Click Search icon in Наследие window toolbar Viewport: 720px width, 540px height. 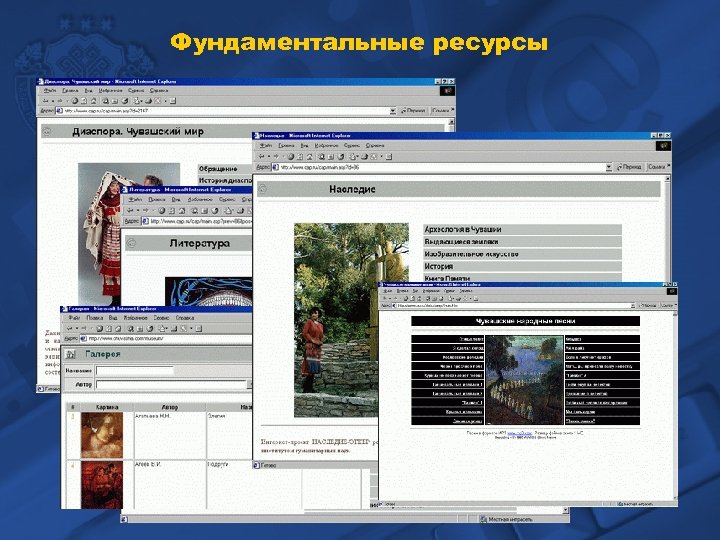pyautogui.click(x=321, y=157)
